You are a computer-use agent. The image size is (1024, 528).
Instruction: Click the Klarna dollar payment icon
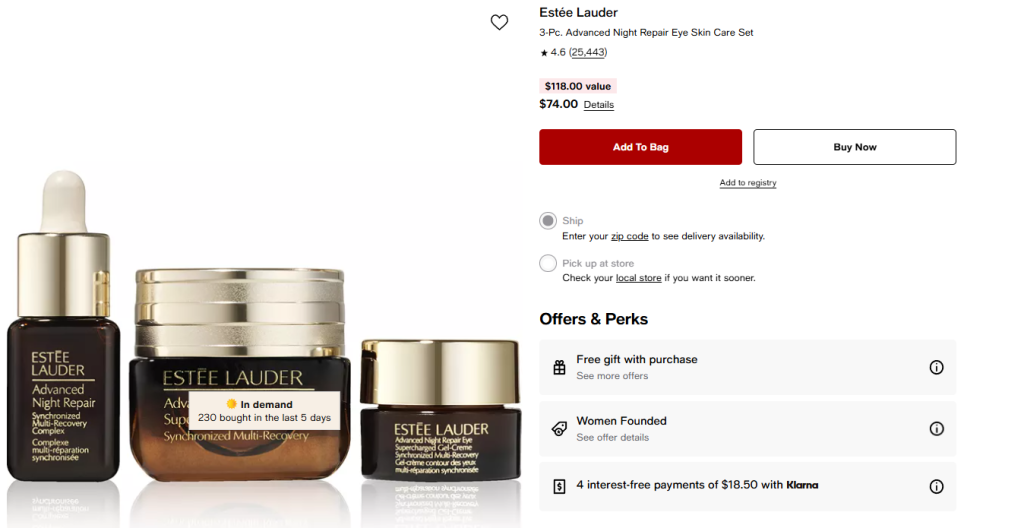tap(560, 486)
